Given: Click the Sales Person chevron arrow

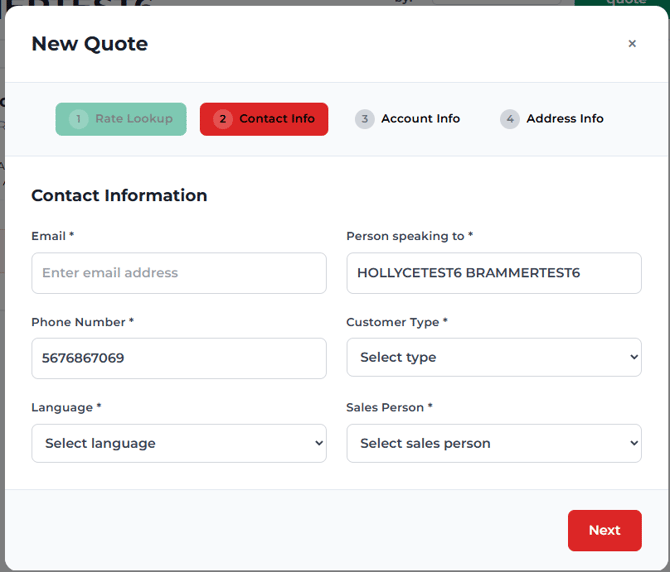Looking at the screenshot, I should click(x=634, y=443).
